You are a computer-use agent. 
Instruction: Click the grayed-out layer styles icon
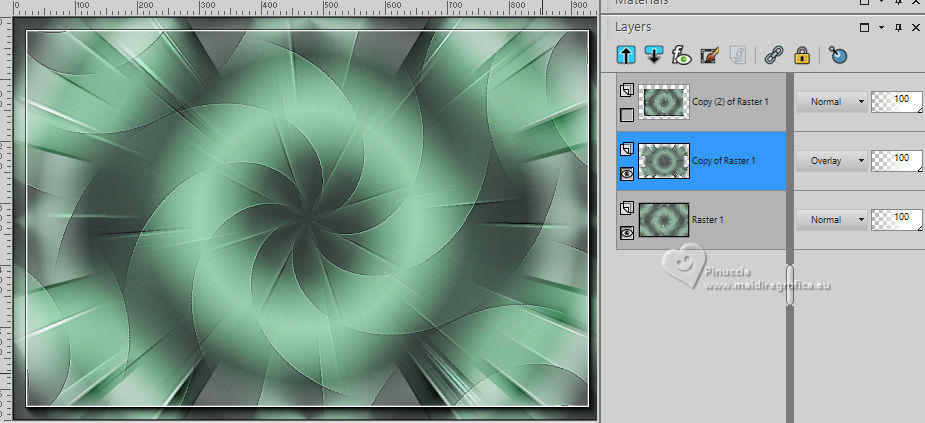pyautogui.click(x=737, y=55)
